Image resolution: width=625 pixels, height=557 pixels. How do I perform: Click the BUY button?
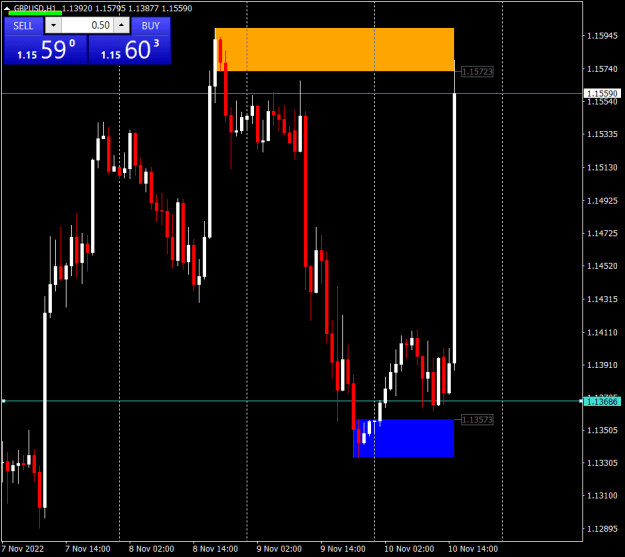(x=151, y=26)
